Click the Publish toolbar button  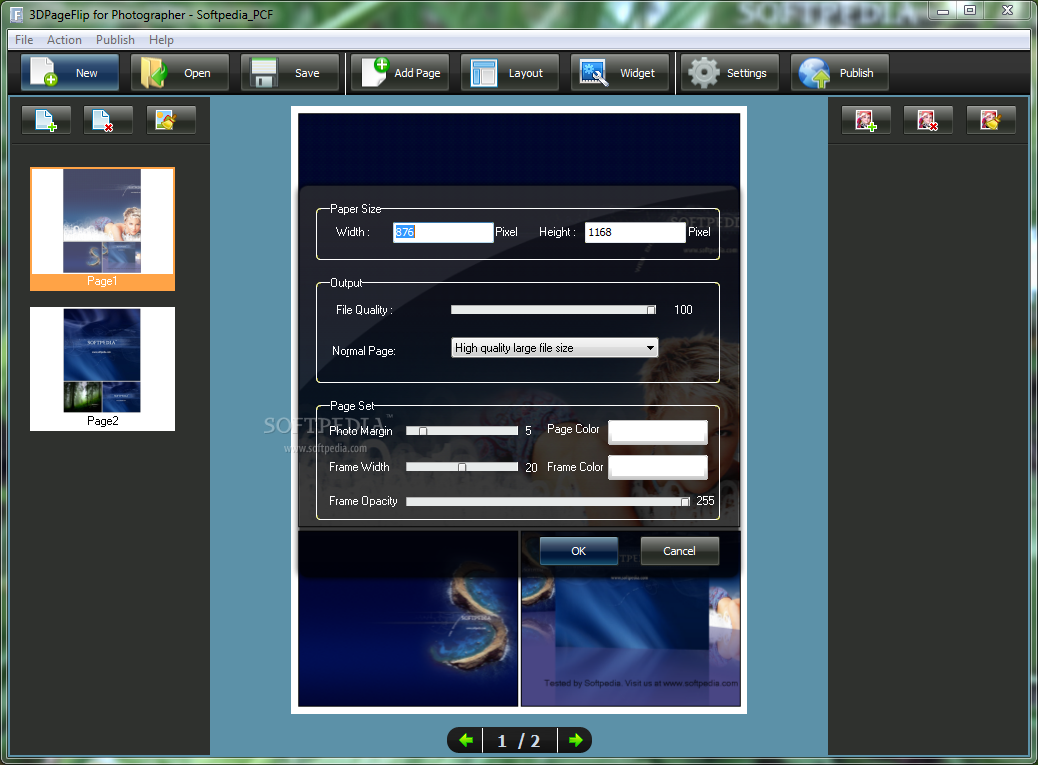click(x=839, y=73)
